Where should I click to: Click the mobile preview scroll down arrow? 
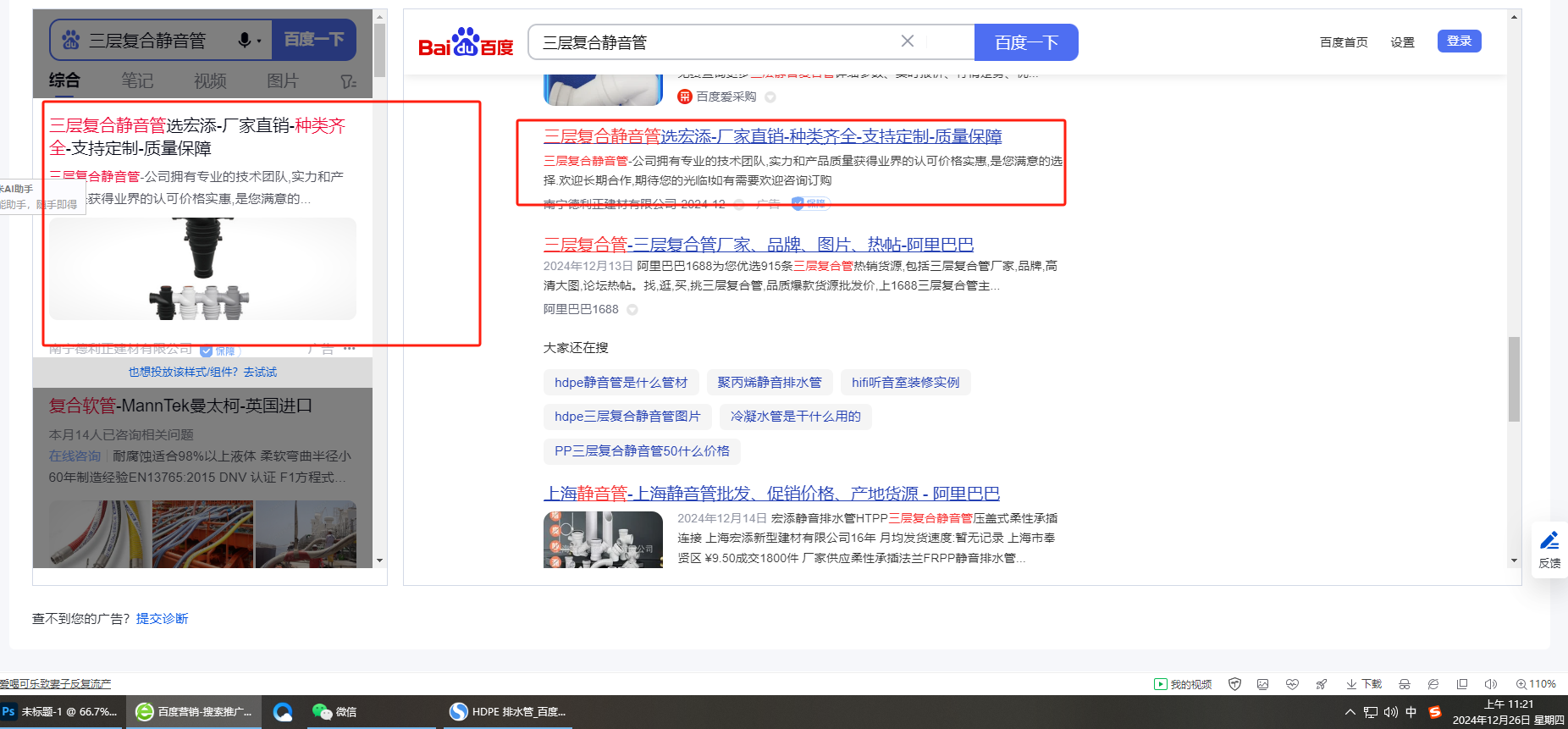click(379, 561)
